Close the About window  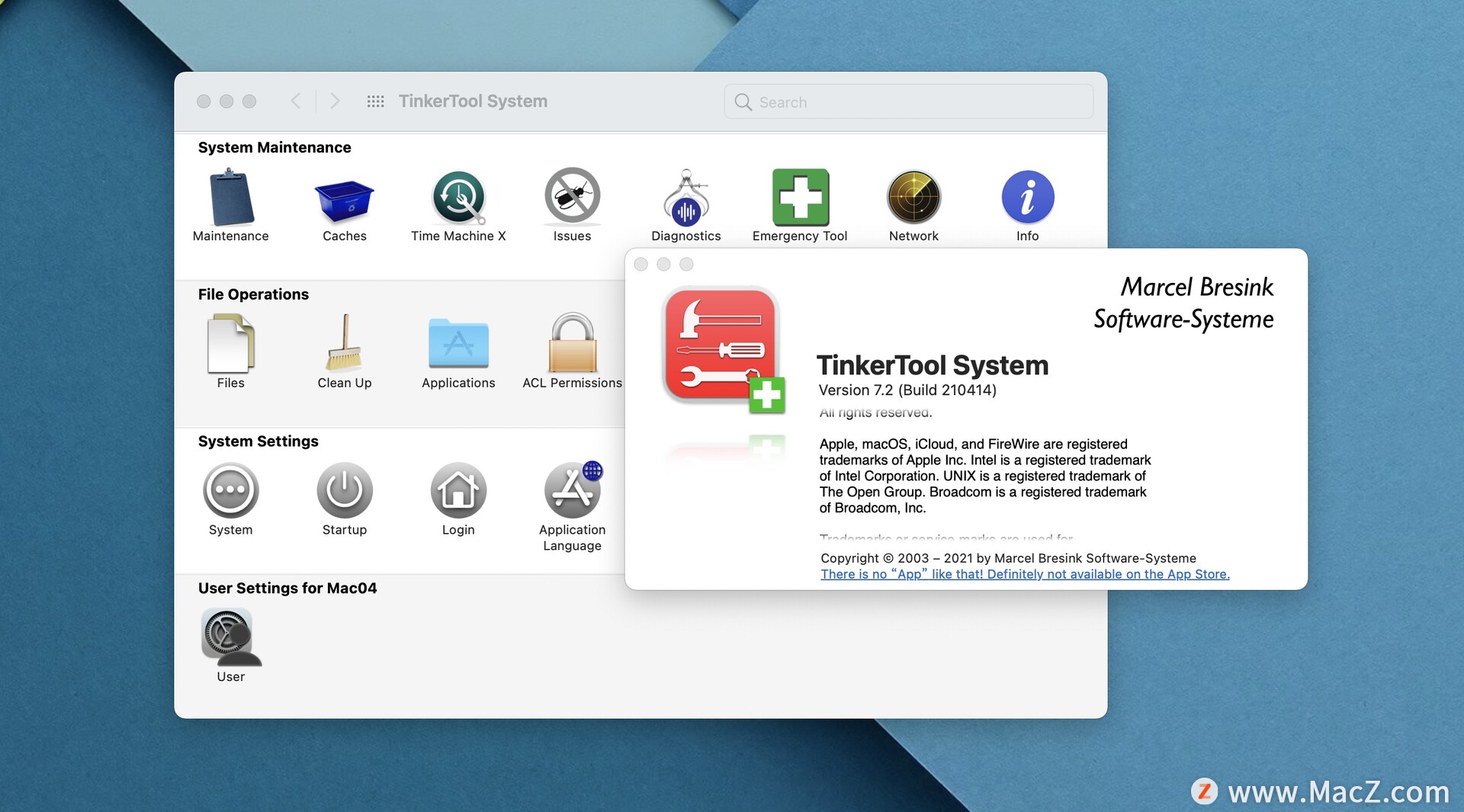click(641, 264)
